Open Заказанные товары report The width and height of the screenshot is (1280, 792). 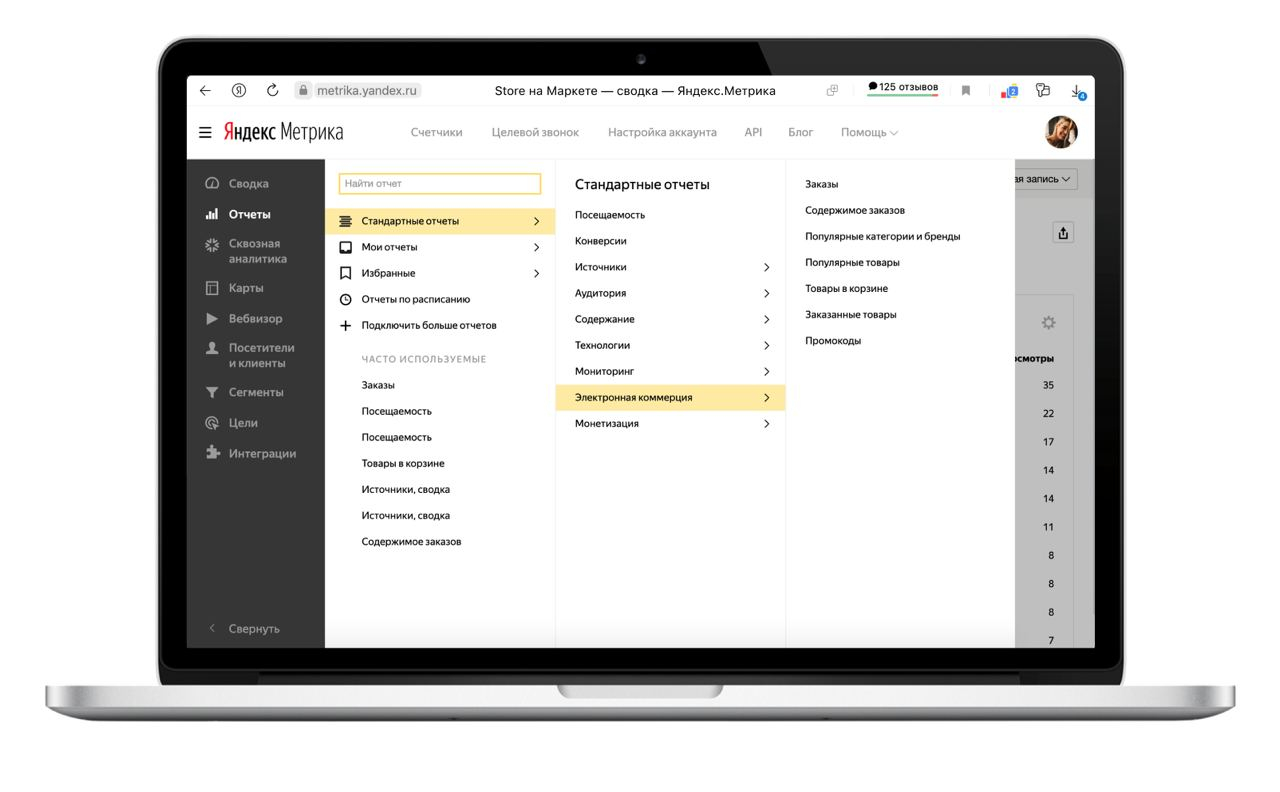pos(851,314)
